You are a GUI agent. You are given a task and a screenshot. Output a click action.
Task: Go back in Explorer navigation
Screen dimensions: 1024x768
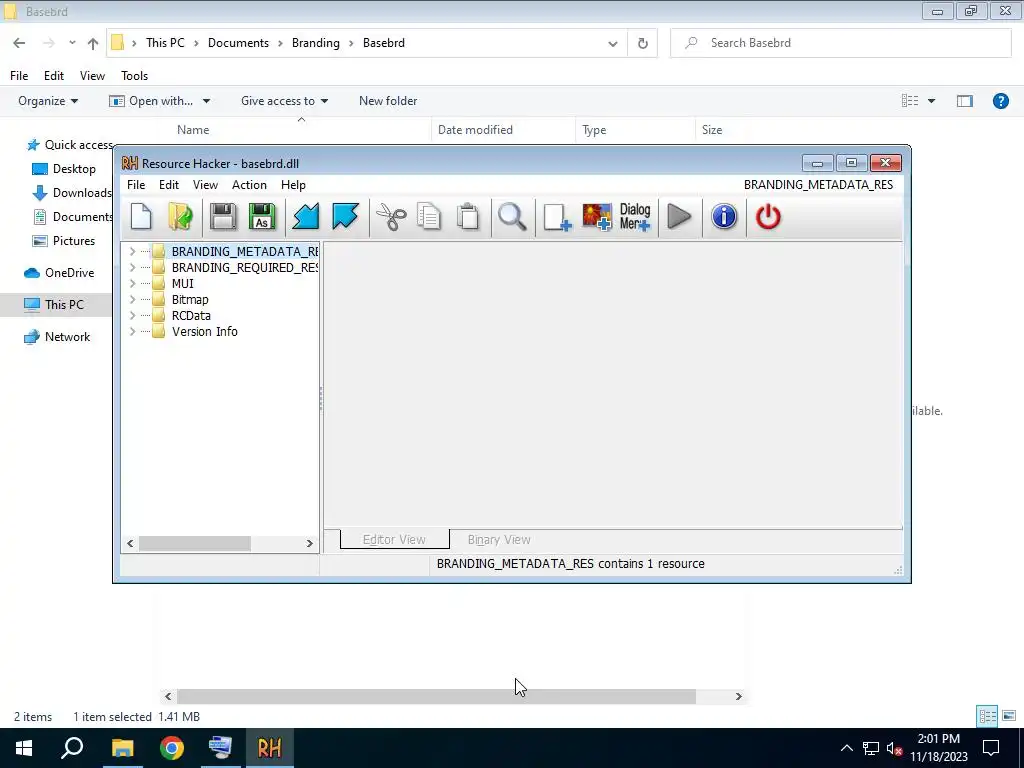[19, 43]
